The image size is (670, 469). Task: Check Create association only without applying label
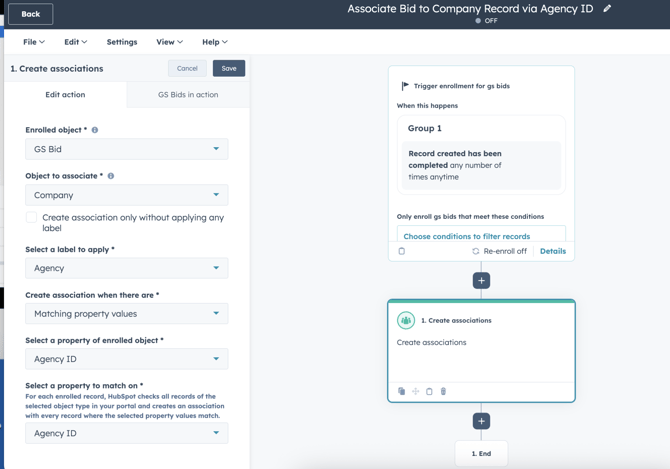[31, 217]
